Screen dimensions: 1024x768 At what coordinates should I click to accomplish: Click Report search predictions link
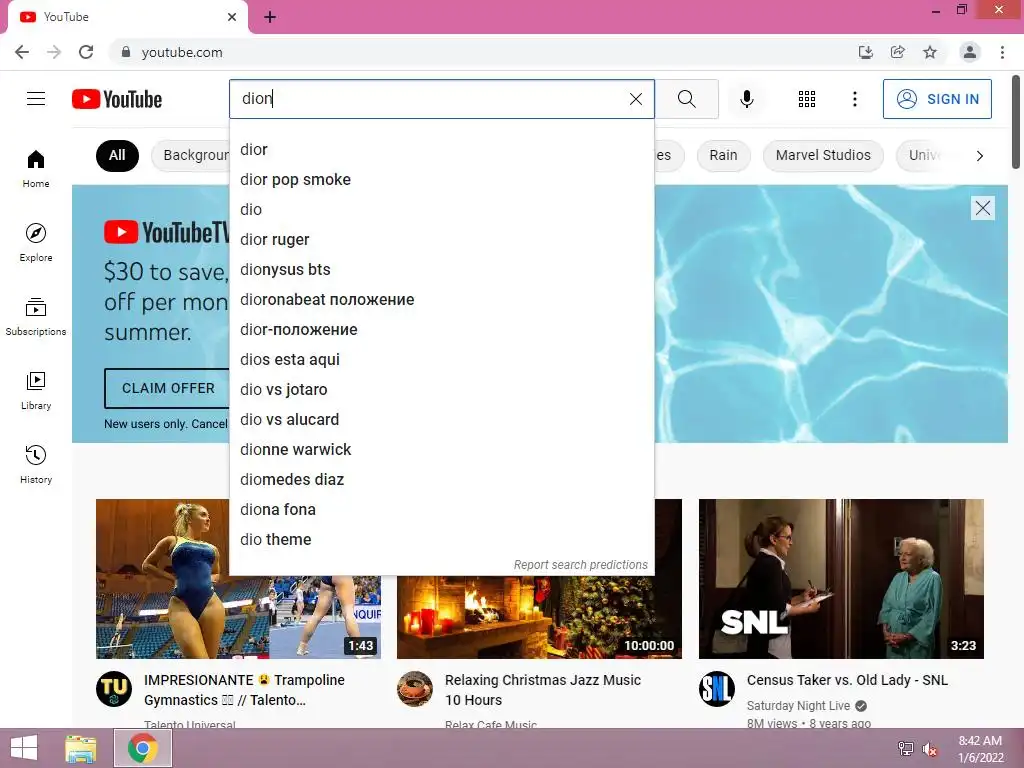[x=581, y=564]
